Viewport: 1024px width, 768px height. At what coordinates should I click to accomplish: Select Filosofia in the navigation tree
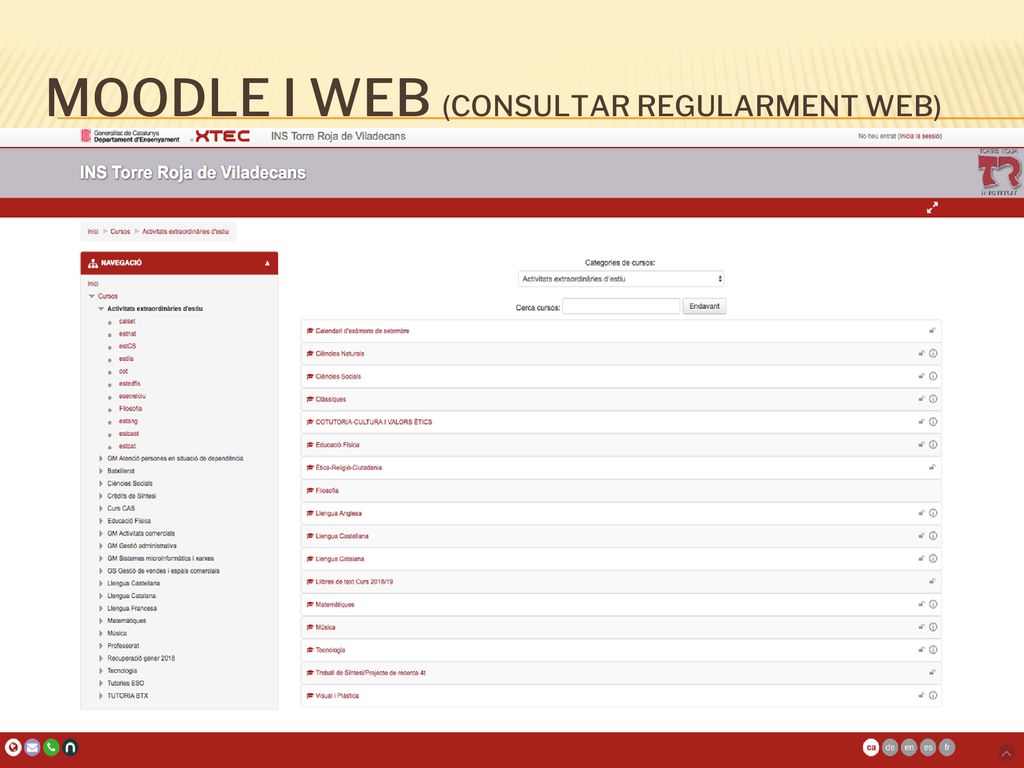(x=130, y=409)
